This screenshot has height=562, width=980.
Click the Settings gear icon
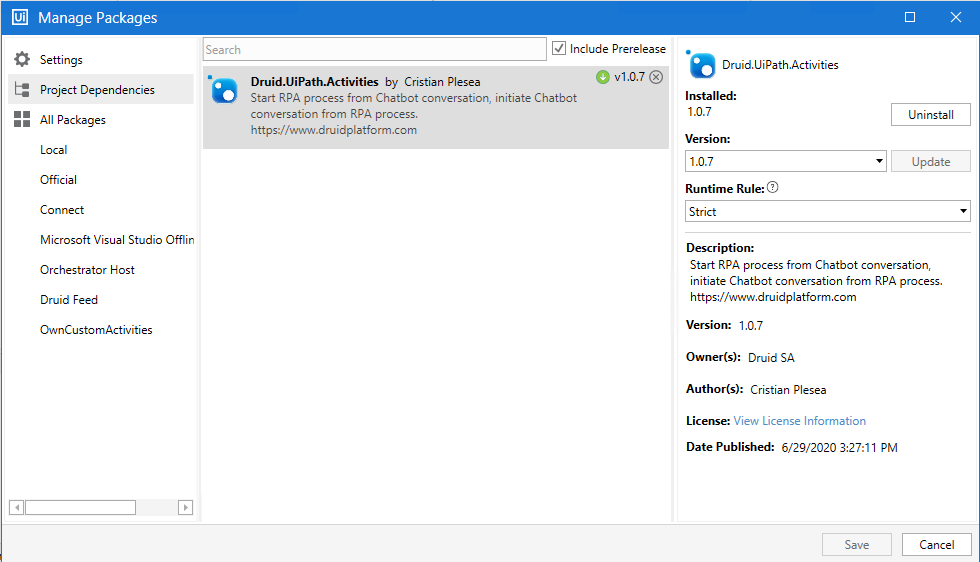(22, 60)
